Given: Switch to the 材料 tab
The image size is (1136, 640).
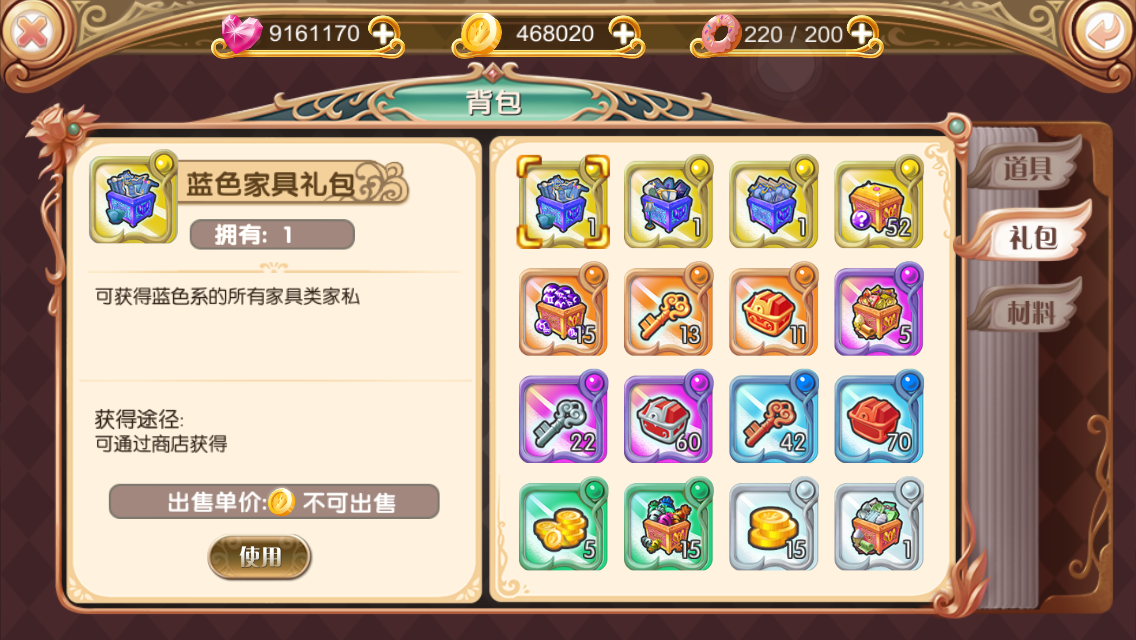Looking at the screenshot, I should point(1029,312).
